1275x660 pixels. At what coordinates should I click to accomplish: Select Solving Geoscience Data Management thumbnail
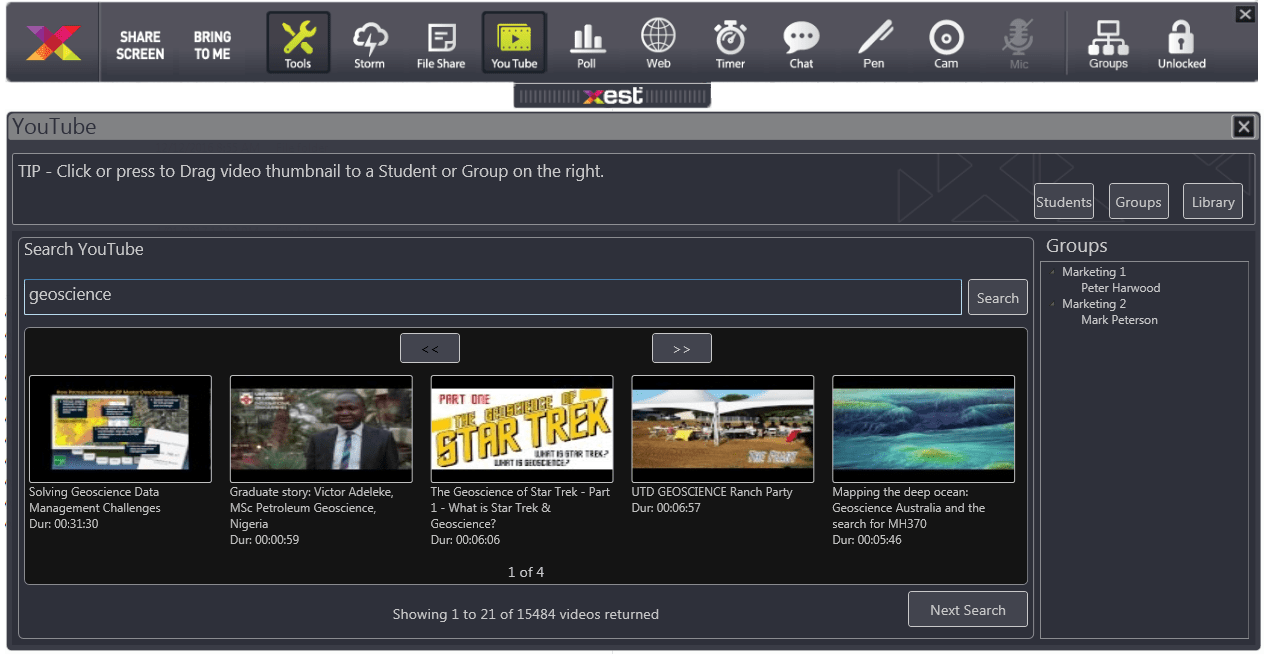(120, 429)
